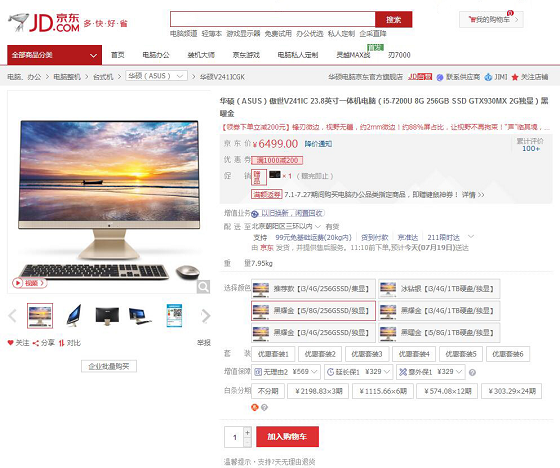The height and width of the screenshot is (468, 560).
Task: Go to previous thumbnail with left arrow
Action: click(x=12, y=316)
